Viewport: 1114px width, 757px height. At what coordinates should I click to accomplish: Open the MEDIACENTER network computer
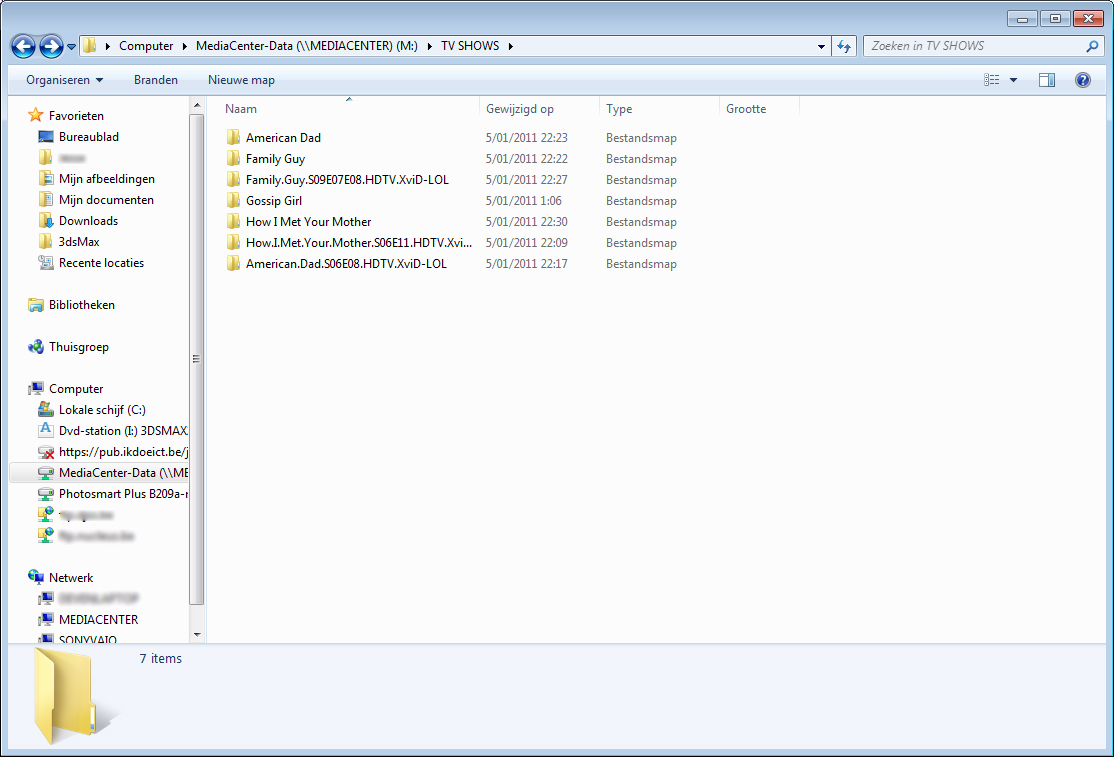tap(98, 619)
